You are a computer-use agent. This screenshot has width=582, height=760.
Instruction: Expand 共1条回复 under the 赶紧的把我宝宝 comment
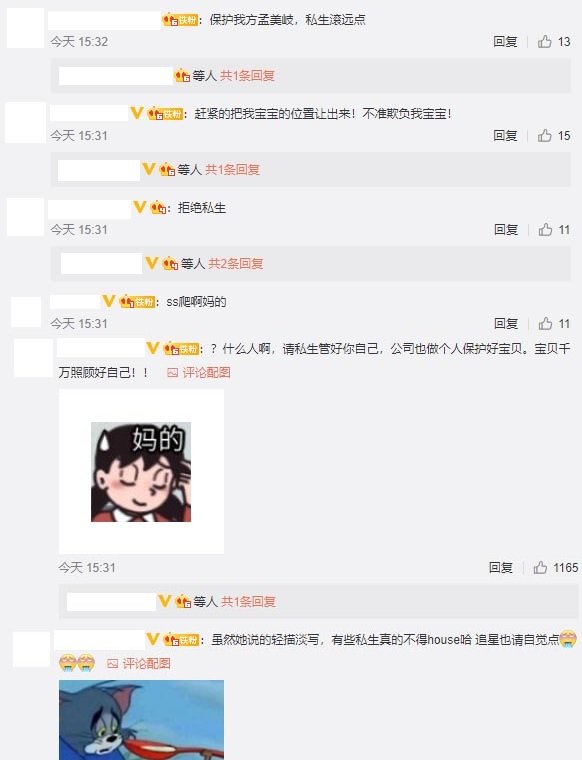[232, 170]
